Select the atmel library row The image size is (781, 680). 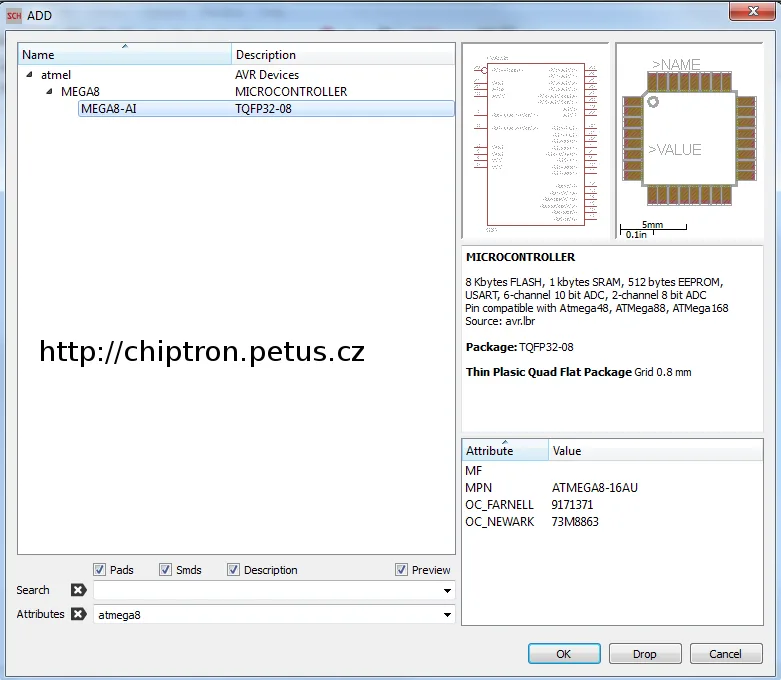click(237, 75)
